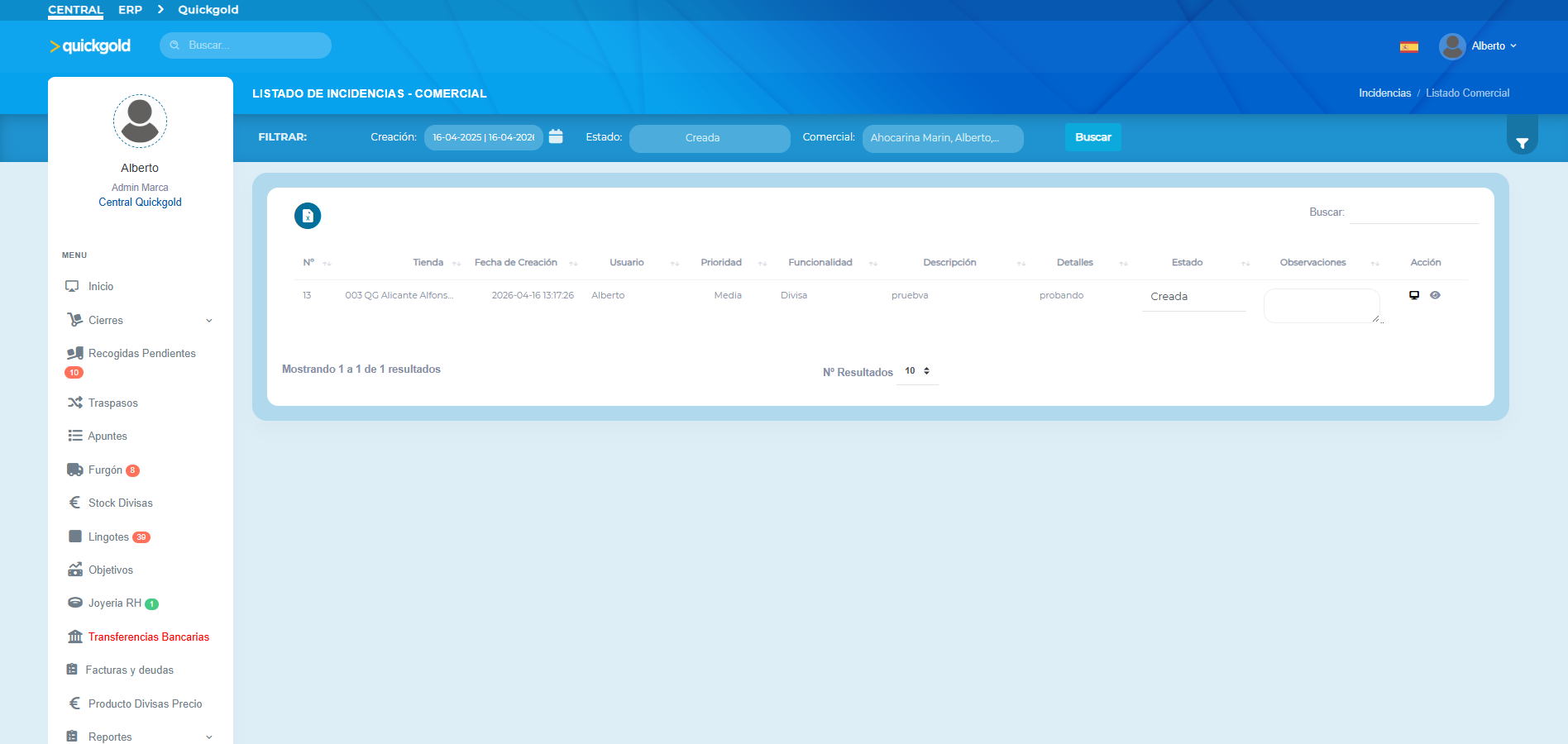This screenshot has width=1568, height=744.
Task: Click the eye icon in Acción column
Action: coord(1435,295)
